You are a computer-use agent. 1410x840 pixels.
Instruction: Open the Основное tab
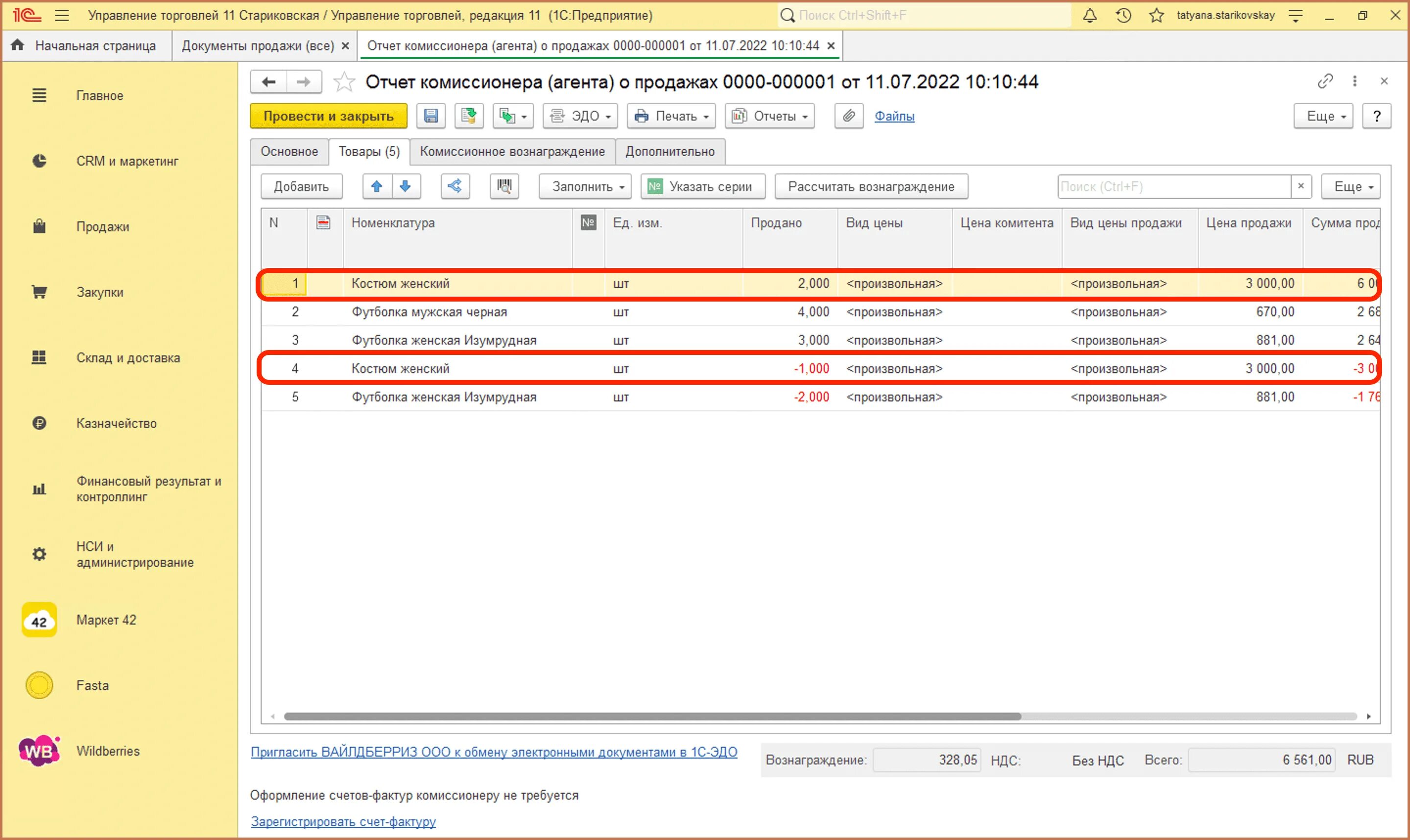click(x=289, y=152)
